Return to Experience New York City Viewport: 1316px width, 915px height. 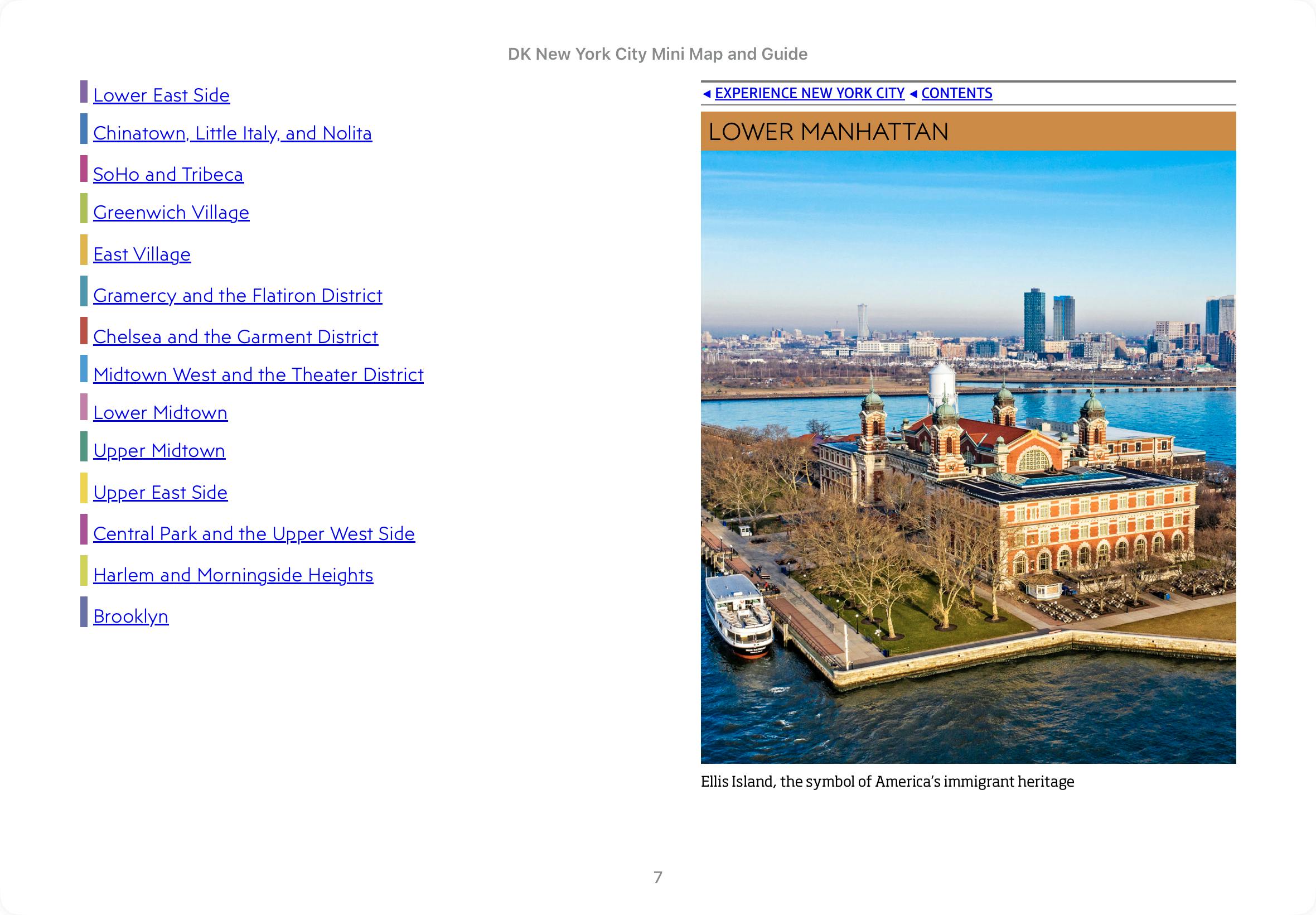tap(809, 93)
